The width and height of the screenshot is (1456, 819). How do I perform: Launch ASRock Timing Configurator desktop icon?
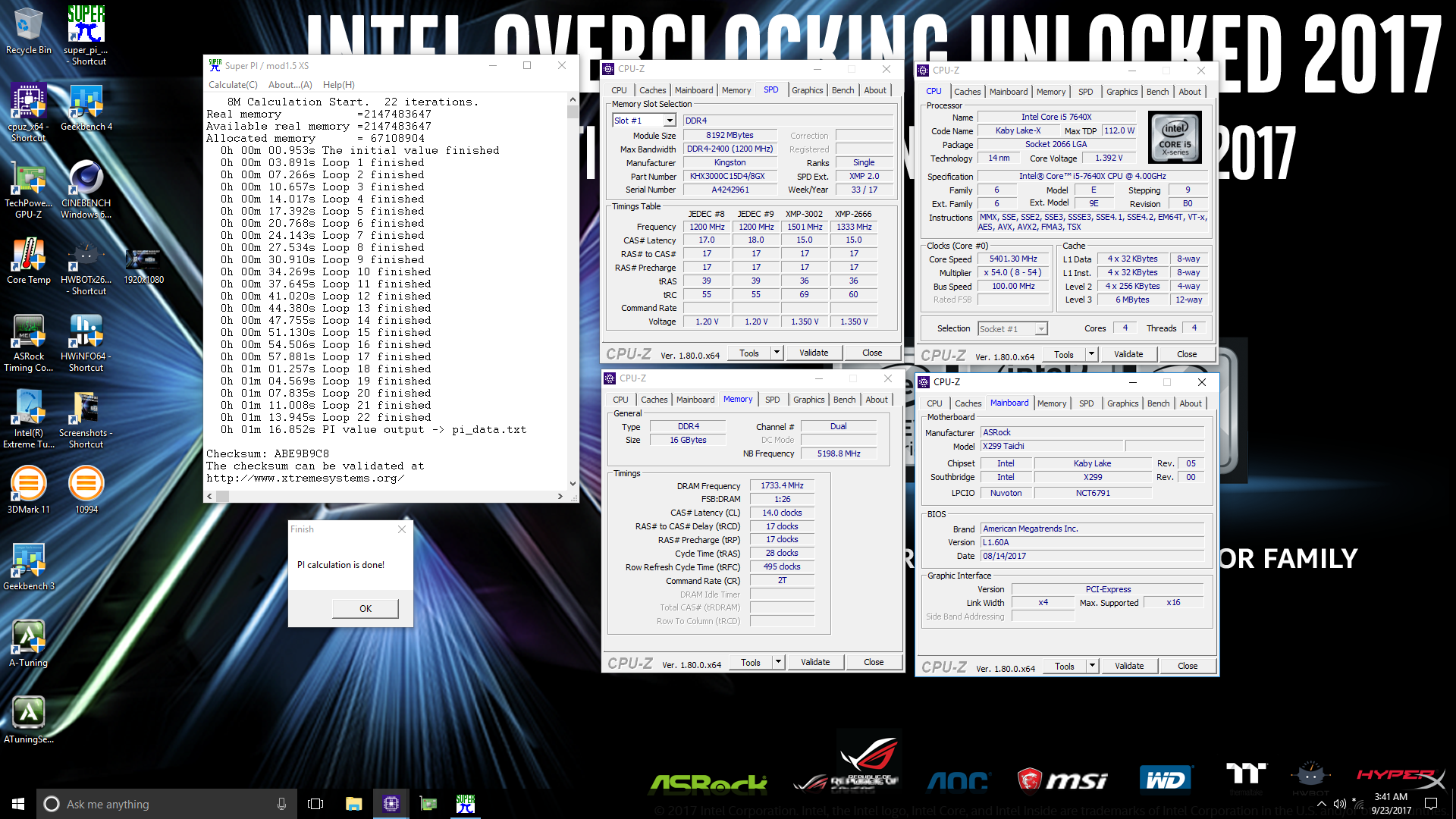(x=28, y=342)
